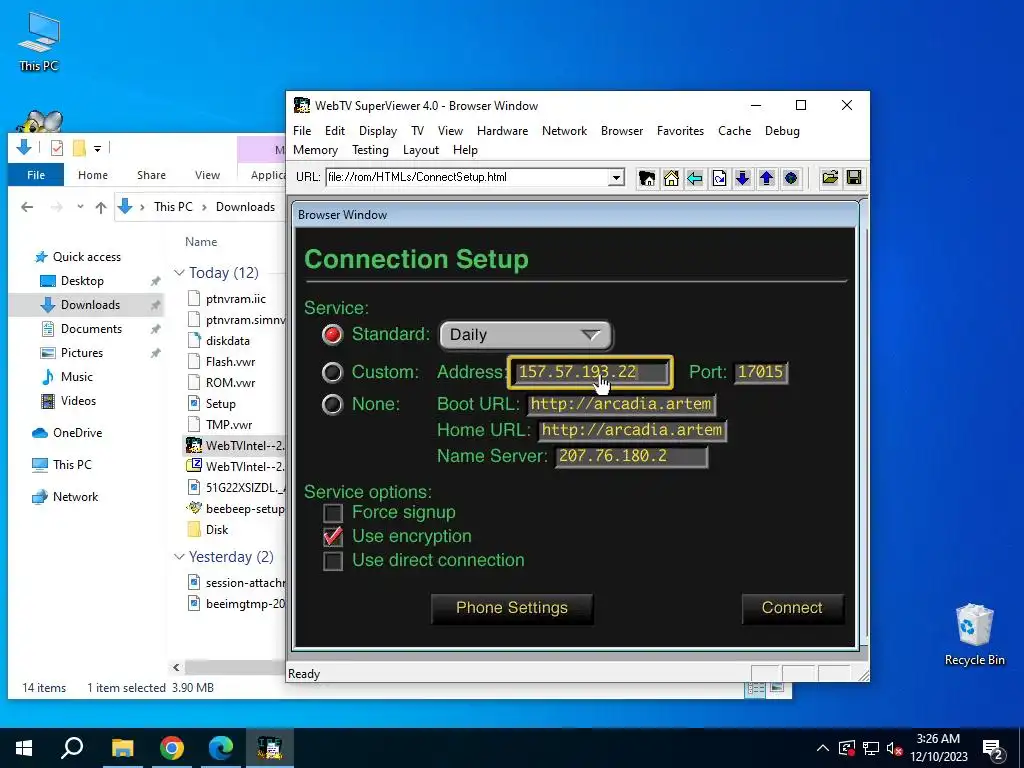Enable Use direct connection checkbox

[x=333, y=561]
